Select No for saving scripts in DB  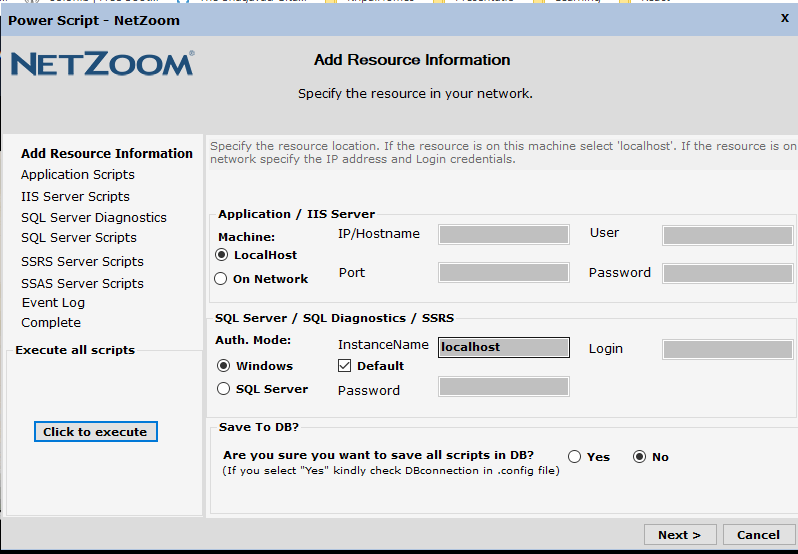point(639,456)
